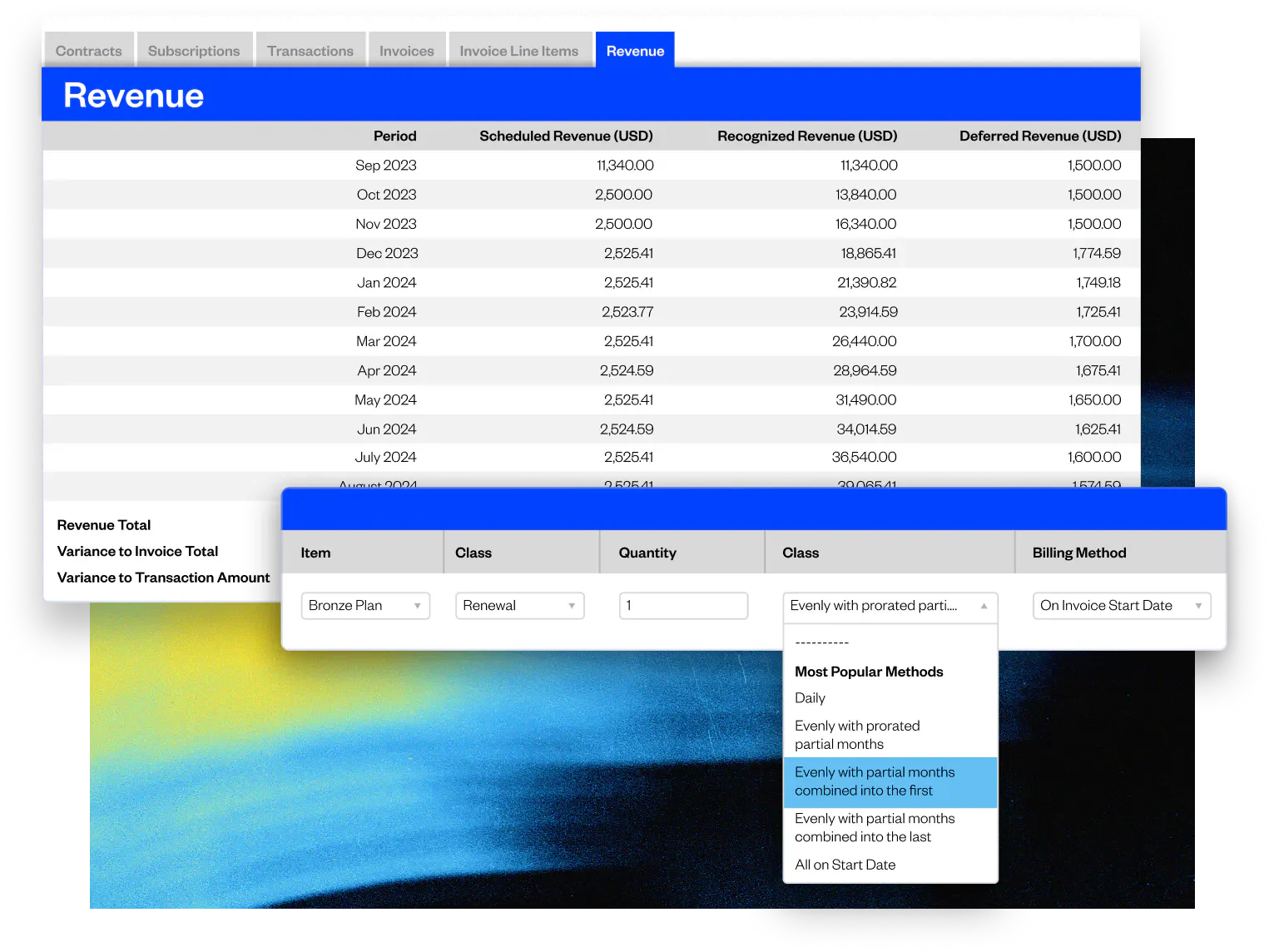Viewport: 1269px width, 952px height.
Task: Open the Renewal class dropdown
Action: (x=520, y=606)
